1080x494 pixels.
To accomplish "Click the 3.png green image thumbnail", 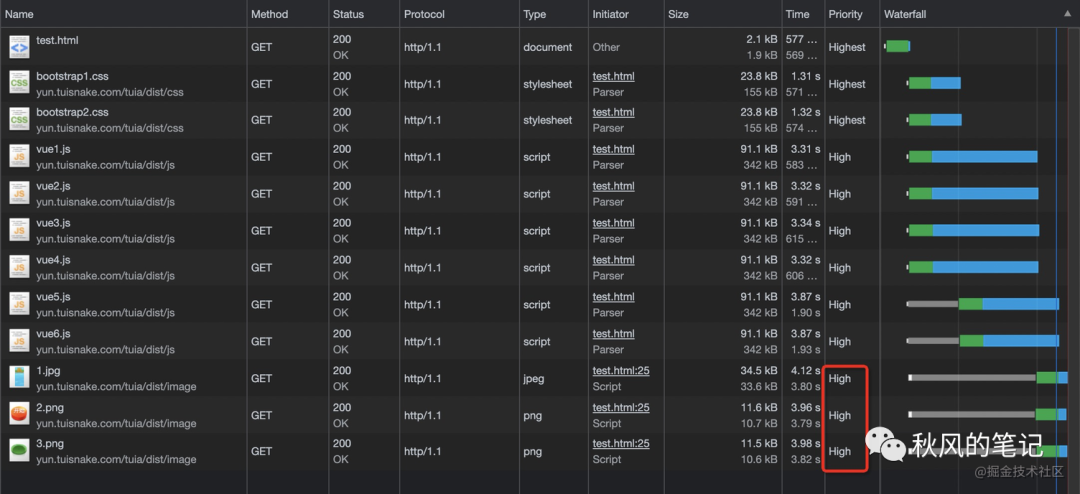I will pyautogui.click(x=19, y=451).
